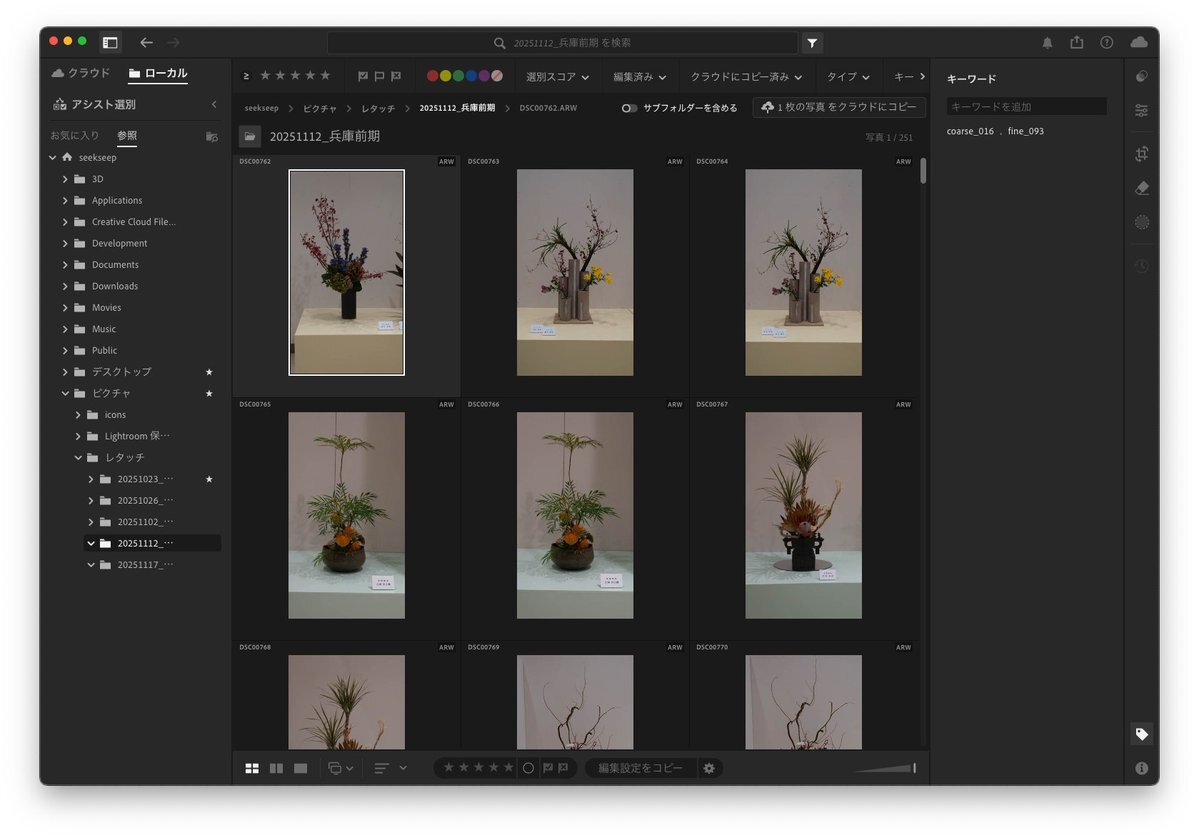
Task: Select the DSC00765 thumbnail
Action: pos(346,515)
